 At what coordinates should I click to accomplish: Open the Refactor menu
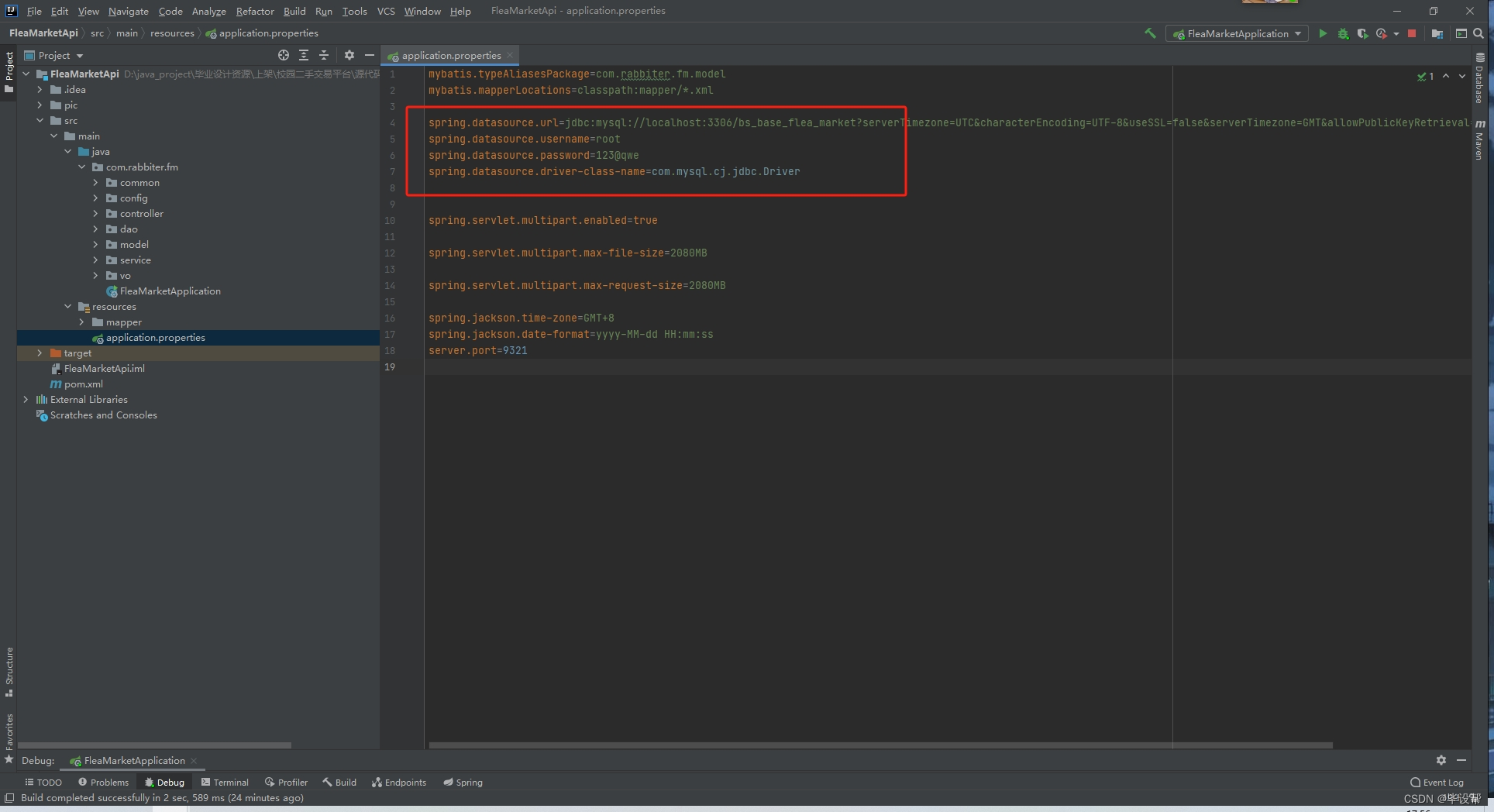255,11
